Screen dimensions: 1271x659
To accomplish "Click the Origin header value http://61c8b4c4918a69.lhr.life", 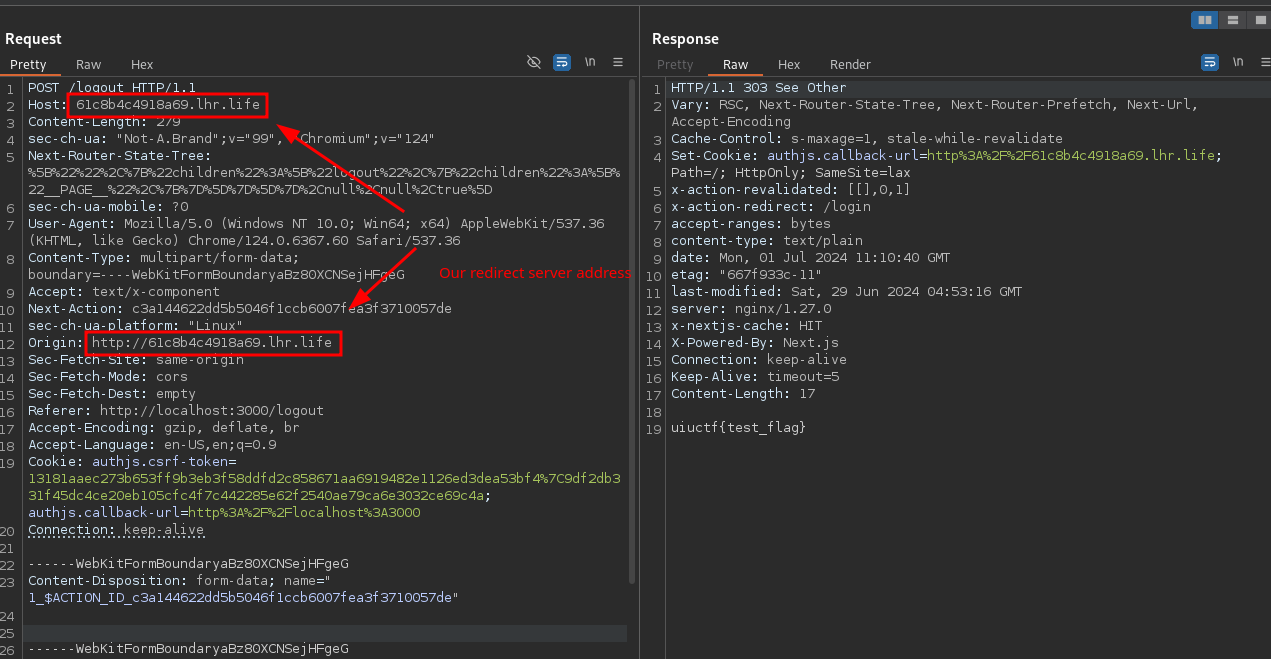I will (212, 342).
